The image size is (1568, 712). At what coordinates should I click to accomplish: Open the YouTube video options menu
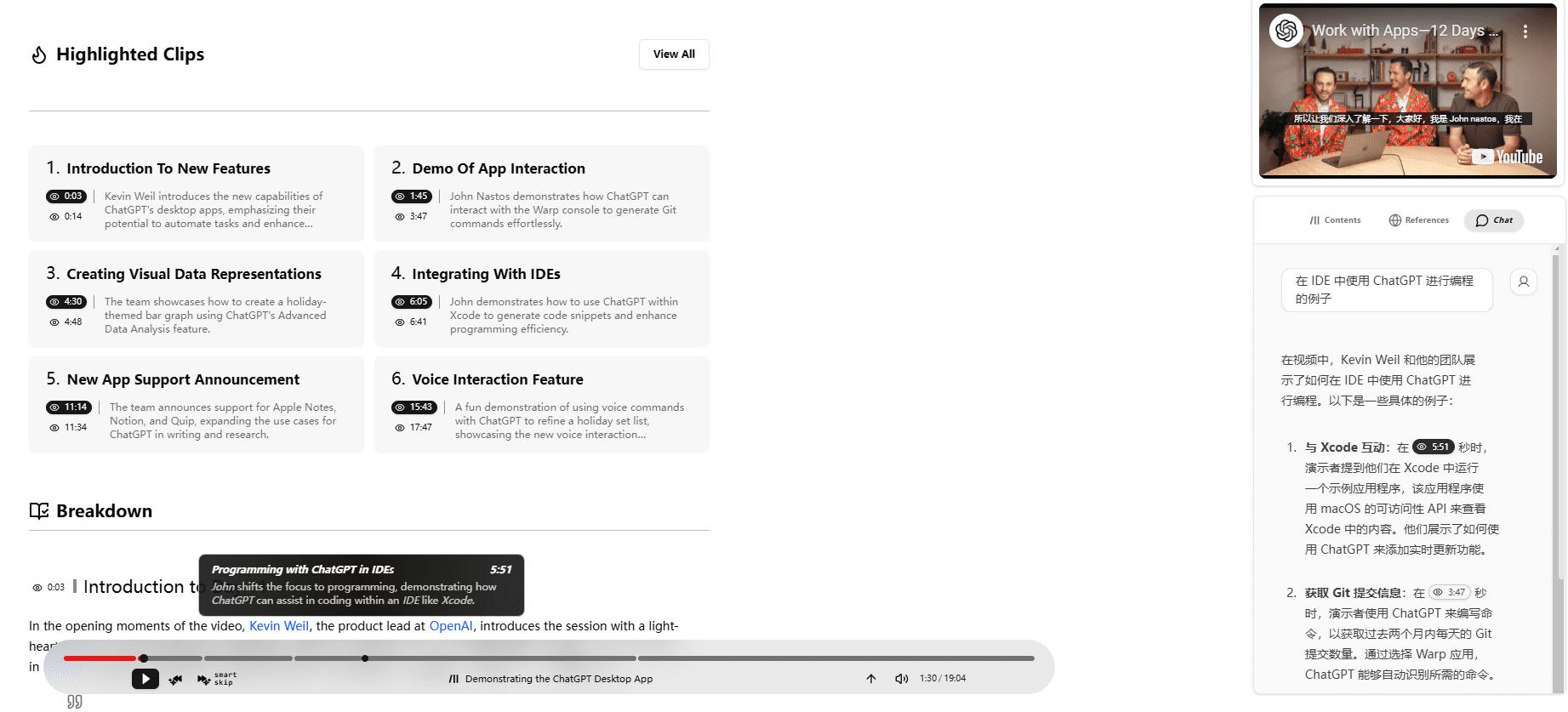pyautogui.click(x=1525, y=31)
